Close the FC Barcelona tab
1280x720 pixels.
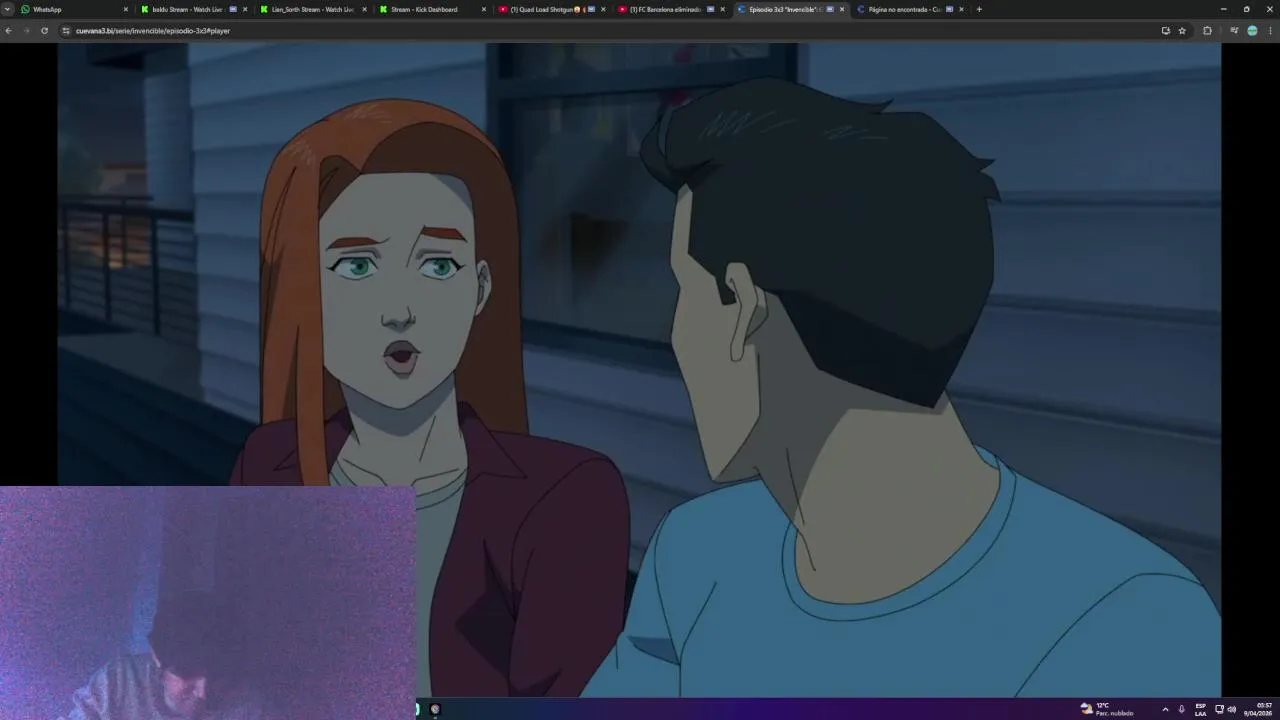[722, 9]
